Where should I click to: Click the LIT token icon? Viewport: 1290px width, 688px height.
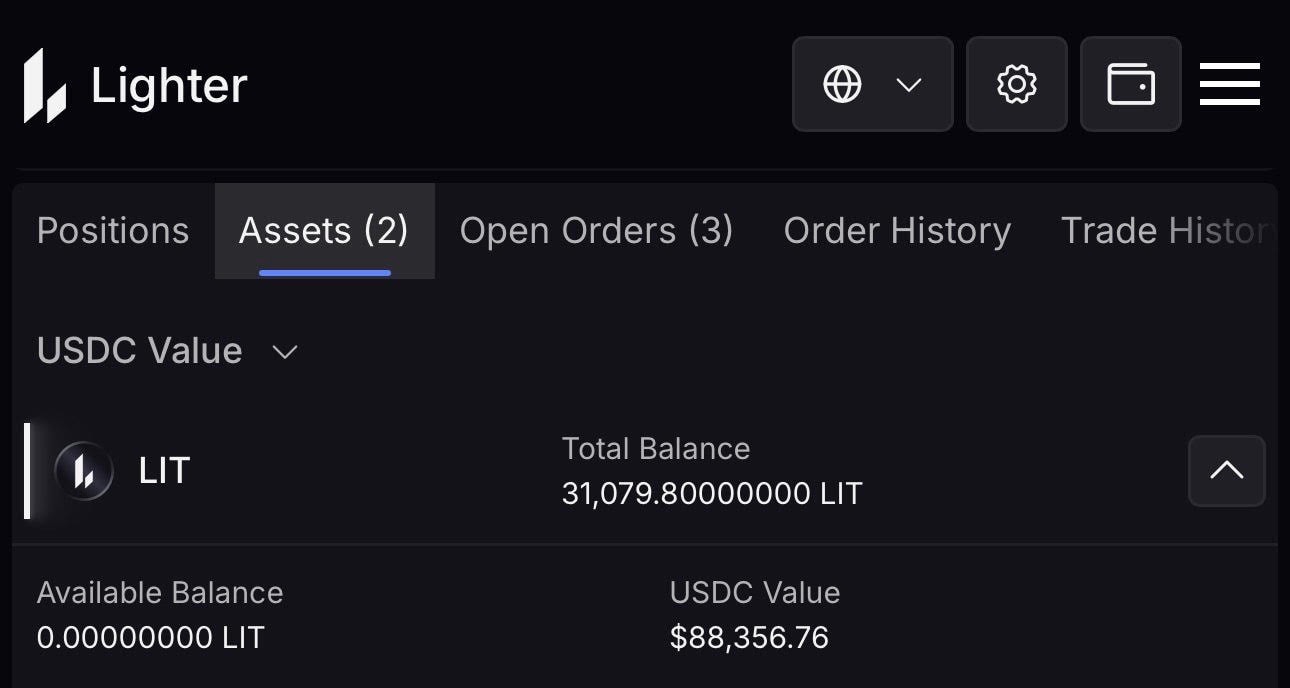pyautogui.click(x=84, y=471)
